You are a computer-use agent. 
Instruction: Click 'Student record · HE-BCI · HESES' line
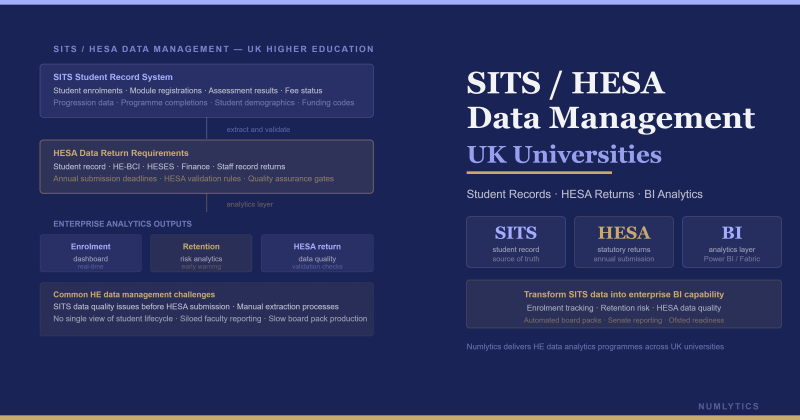click(169, 167)
